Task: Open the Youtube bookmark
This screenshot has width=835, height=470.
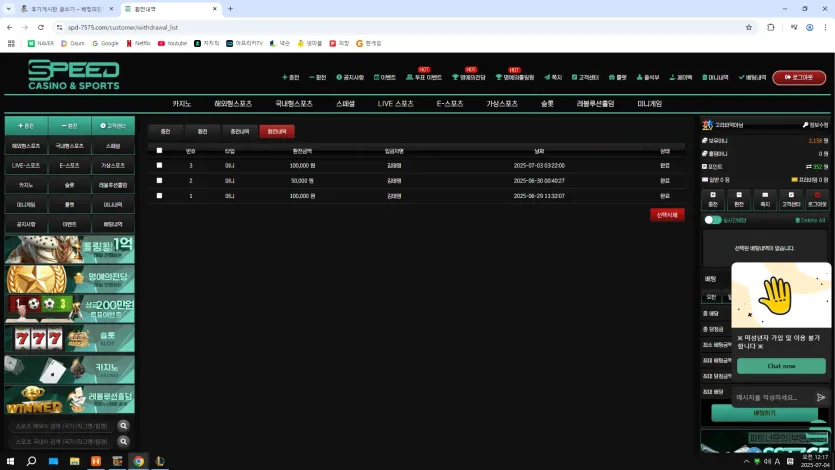Action: 173,44
